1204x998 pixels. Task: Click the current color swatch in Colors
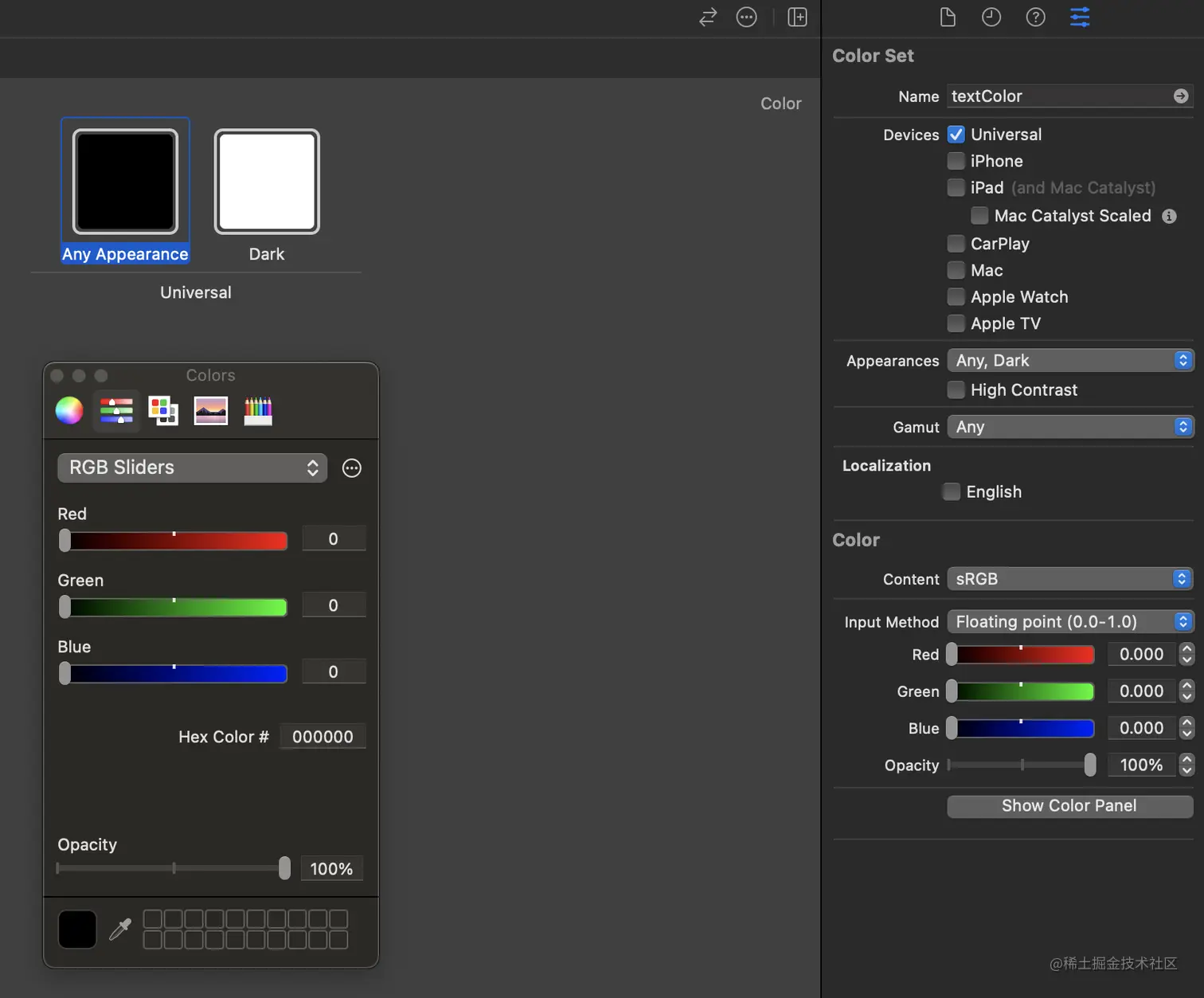[77, 930]
